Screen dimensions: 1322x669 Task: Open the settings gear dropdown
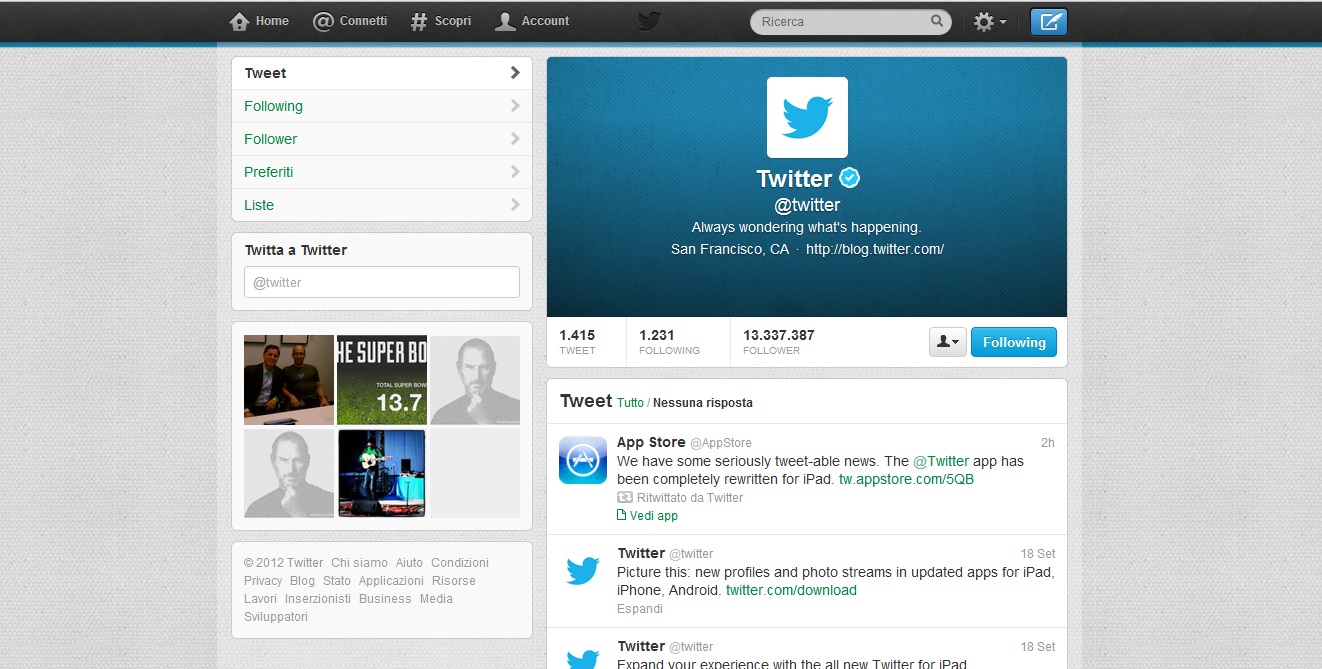tap(989, 21)
